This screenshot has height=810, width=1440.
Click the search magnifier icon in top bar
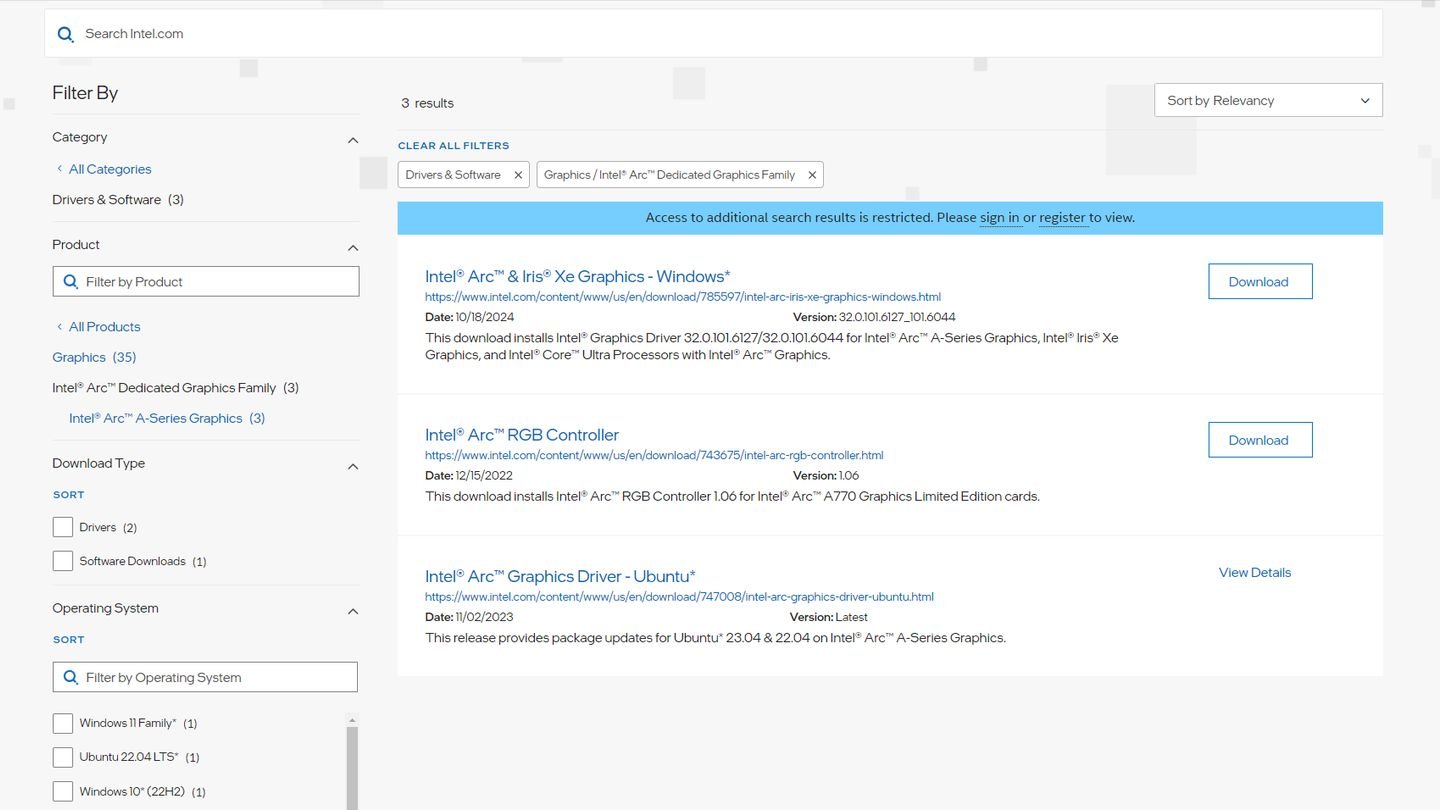[x=66, y=34]
